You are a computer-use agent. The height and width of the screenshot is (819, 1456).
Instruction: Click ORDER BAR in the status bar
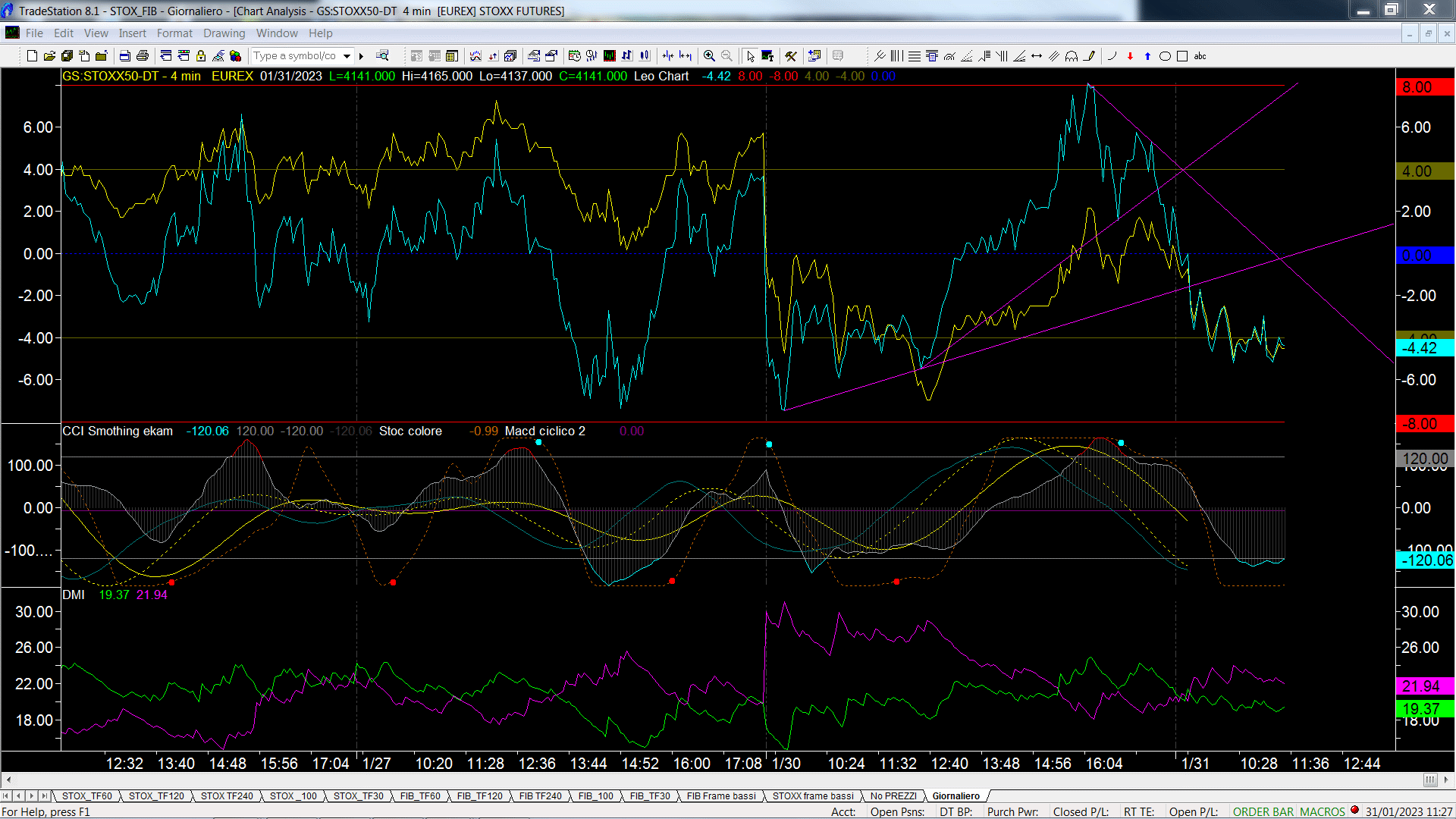coord(1263,812)
